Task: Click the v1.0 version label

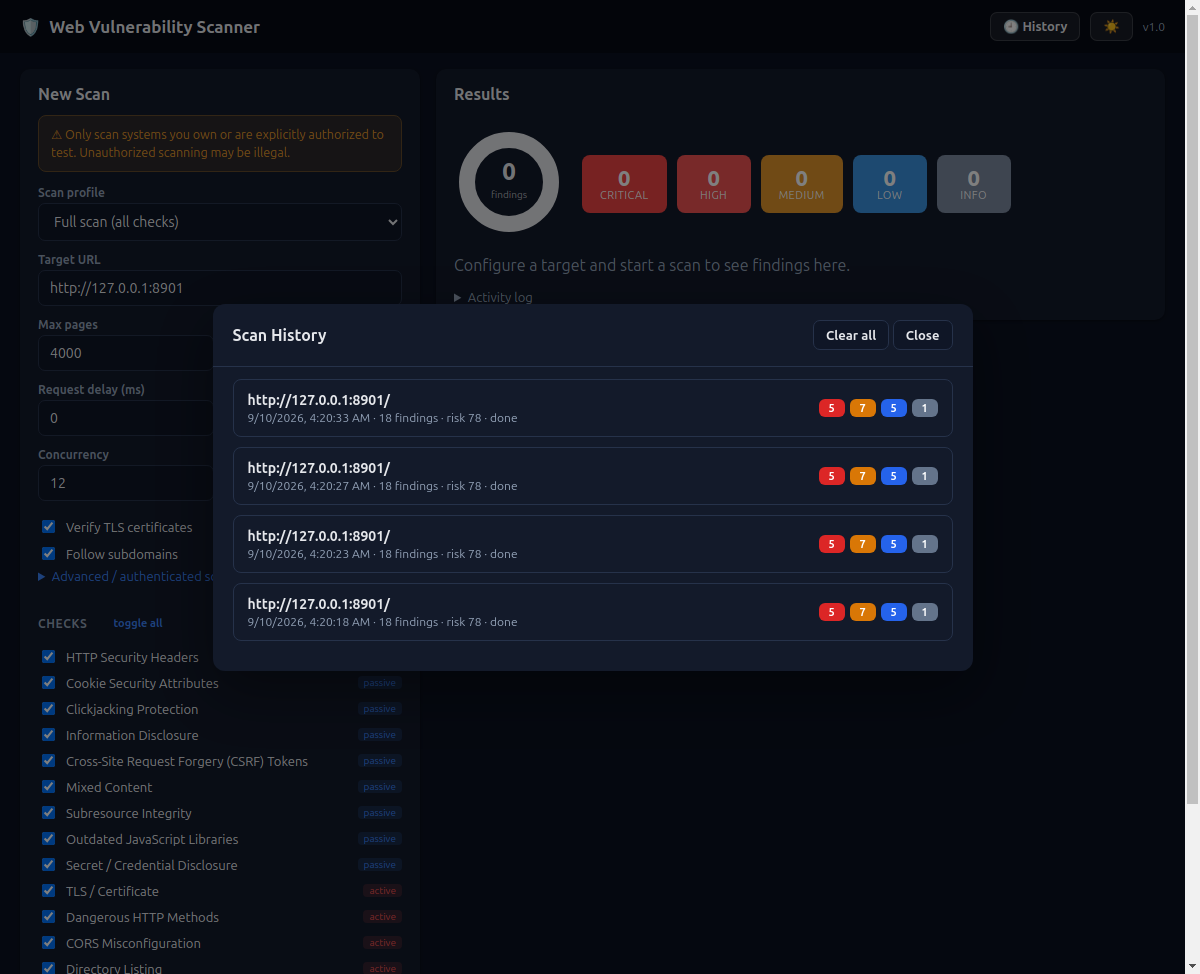Action: (x=1154, y=27)
